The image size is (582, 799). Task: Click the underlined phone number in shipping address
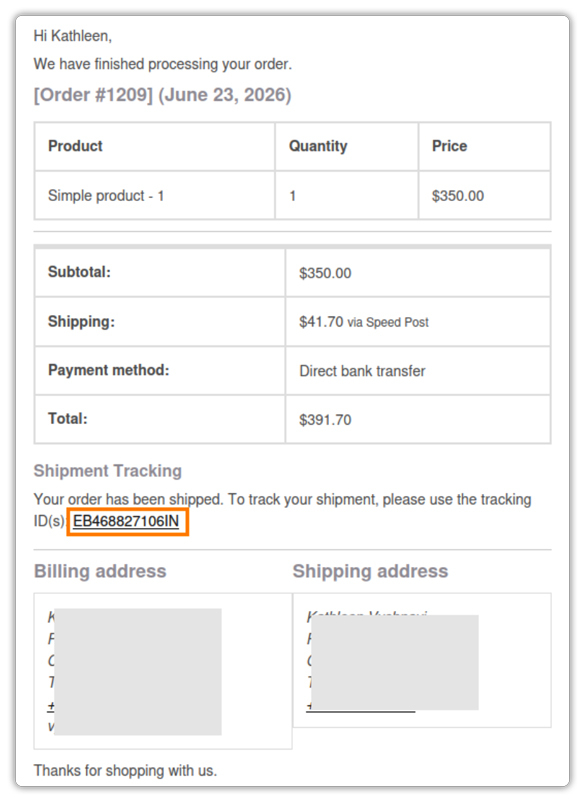pos(360,707)
